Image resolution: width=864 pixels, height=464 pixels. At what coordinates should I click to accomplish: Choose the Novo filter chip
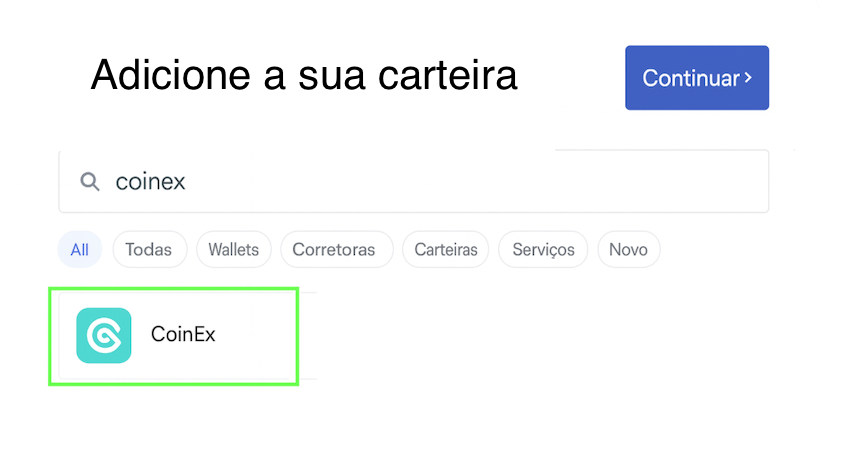point(628,250)
